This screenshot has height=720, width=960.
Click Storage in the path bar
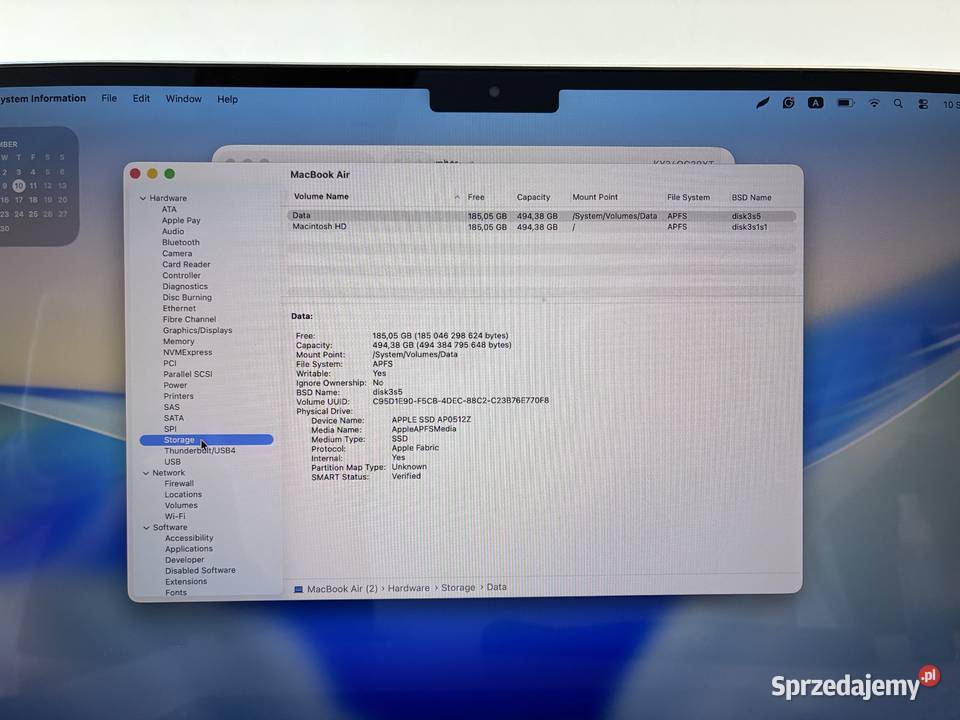tap(458, 588)
